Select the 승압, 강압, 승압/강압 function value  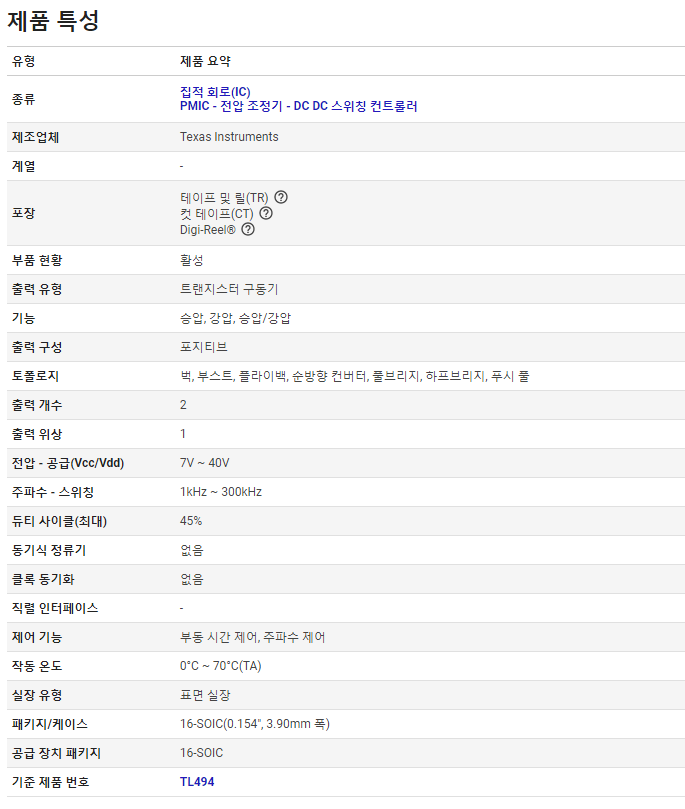235,318
